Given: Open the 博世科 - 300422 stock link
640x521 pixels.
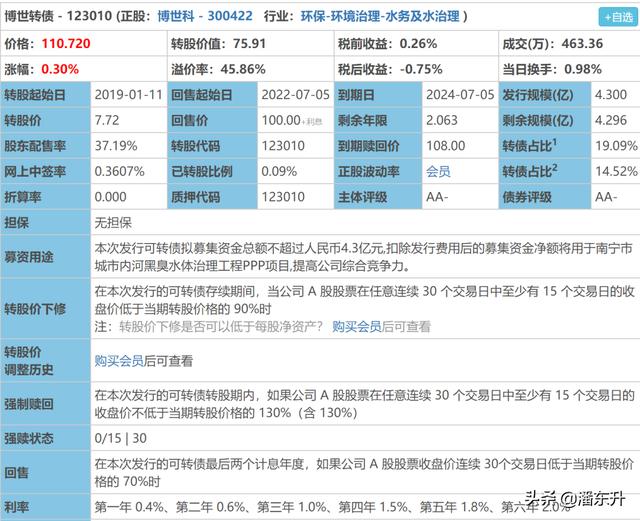Looking at the screenshot, I should click(x=205, y=16).
